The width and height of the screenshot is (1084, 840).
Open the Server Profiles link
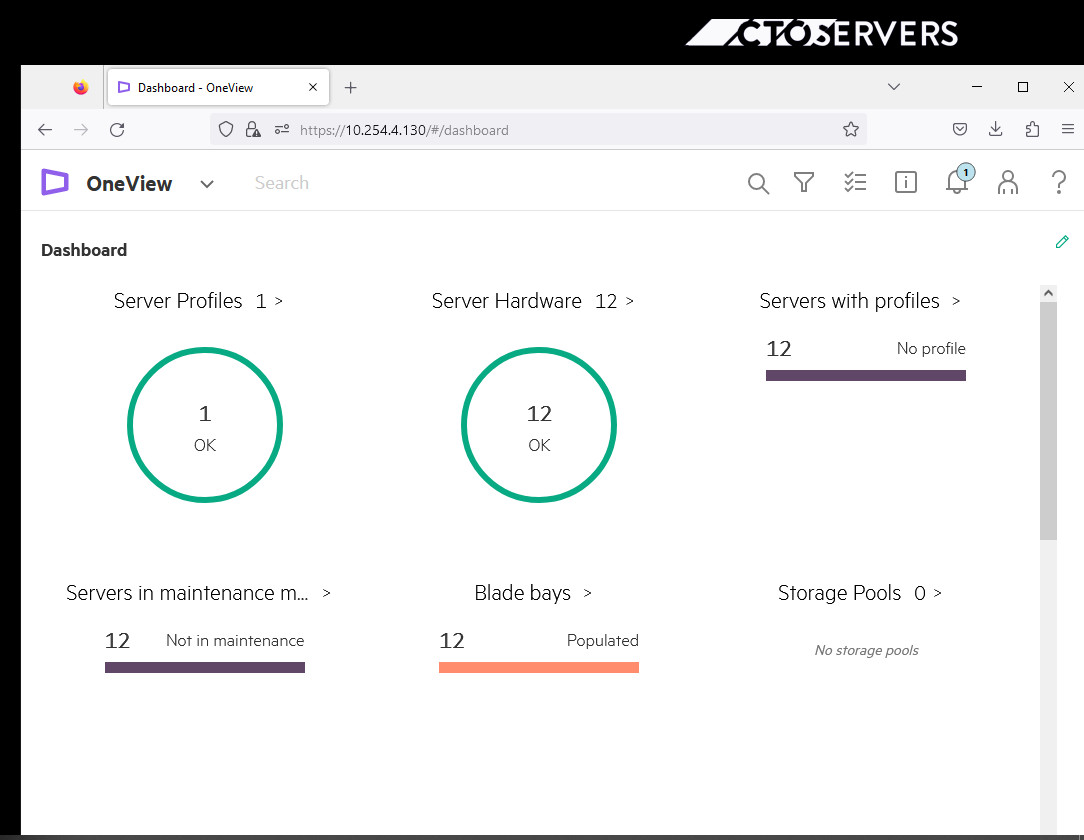198,301
